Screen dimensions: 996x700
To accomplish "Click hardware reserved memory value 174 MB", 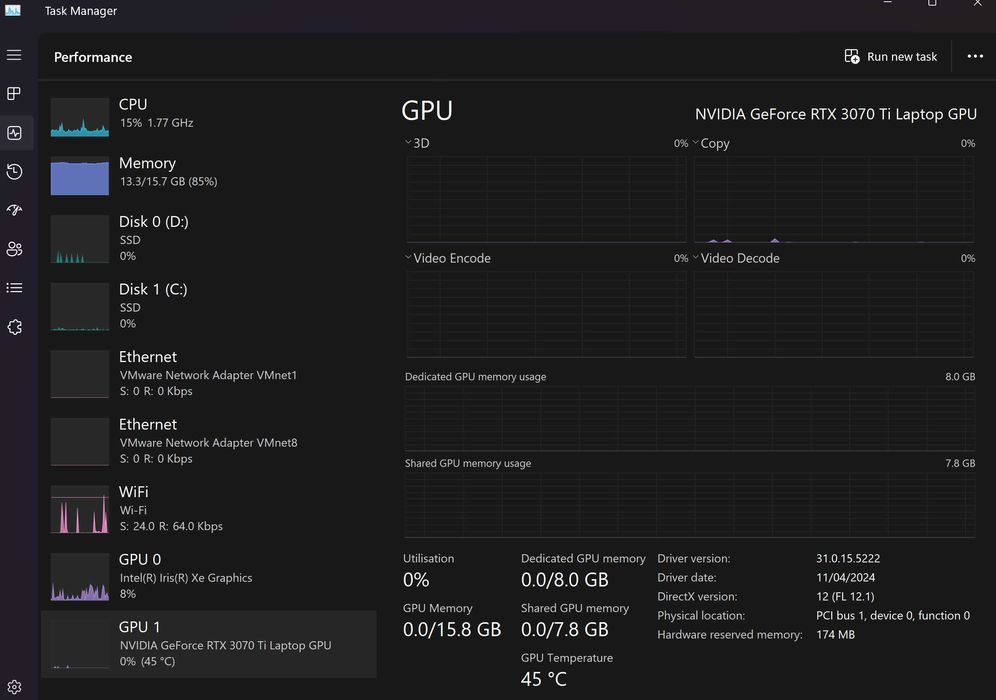I will click(x=835, y=635).
